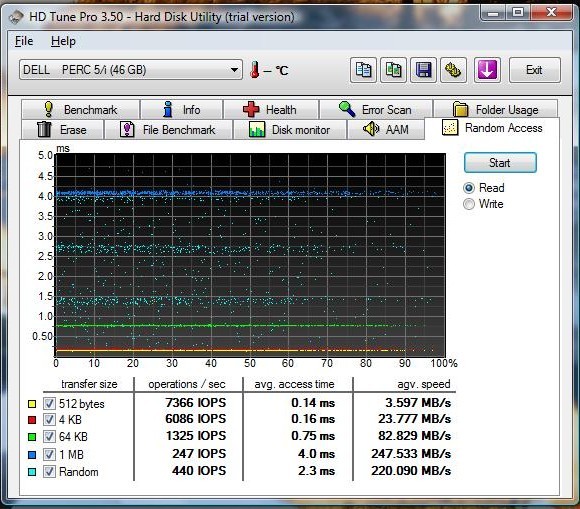The image size is (580, 509).
Task: Click the Exit button
Action: point(535,70)
